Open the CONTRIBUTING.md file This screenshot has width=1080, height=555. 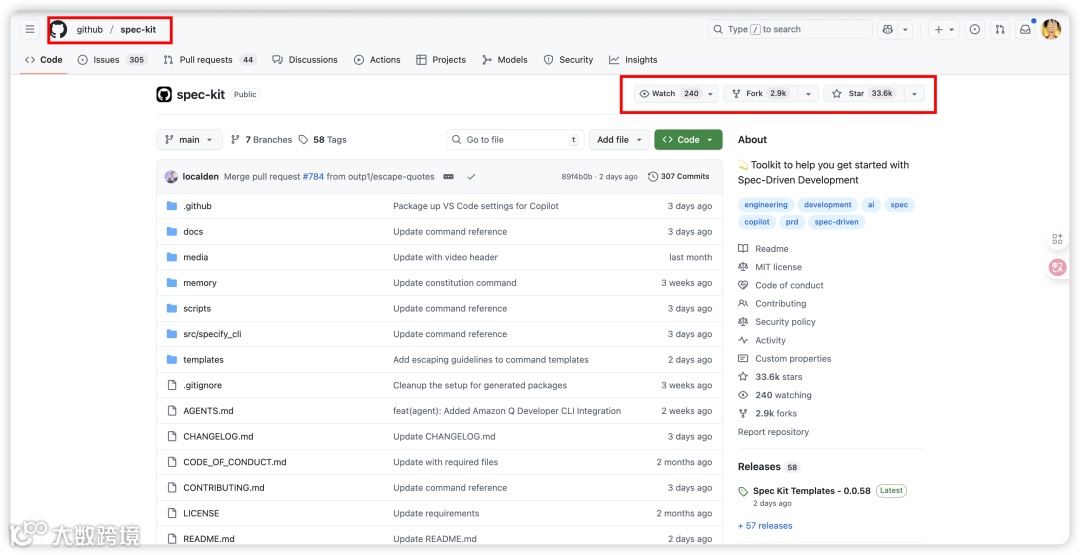click(x=224, y=488)
